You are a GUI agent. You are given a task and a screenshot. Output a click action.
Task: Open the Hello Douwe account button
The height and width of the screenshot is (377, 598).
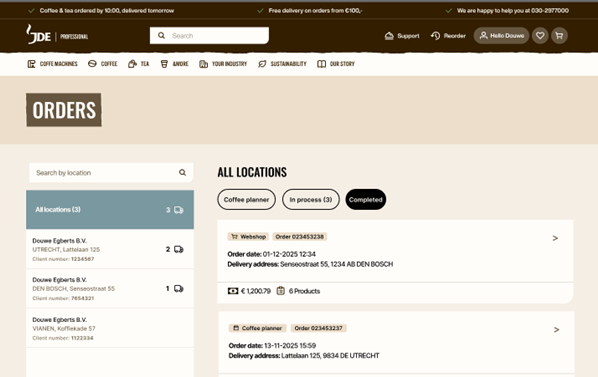[x=501, y=35]
